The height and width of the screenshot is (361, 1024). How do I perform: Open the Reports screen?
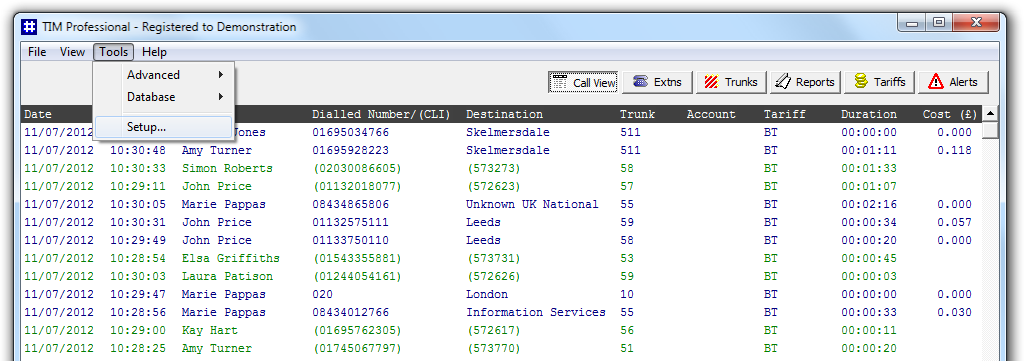[805, 82]
